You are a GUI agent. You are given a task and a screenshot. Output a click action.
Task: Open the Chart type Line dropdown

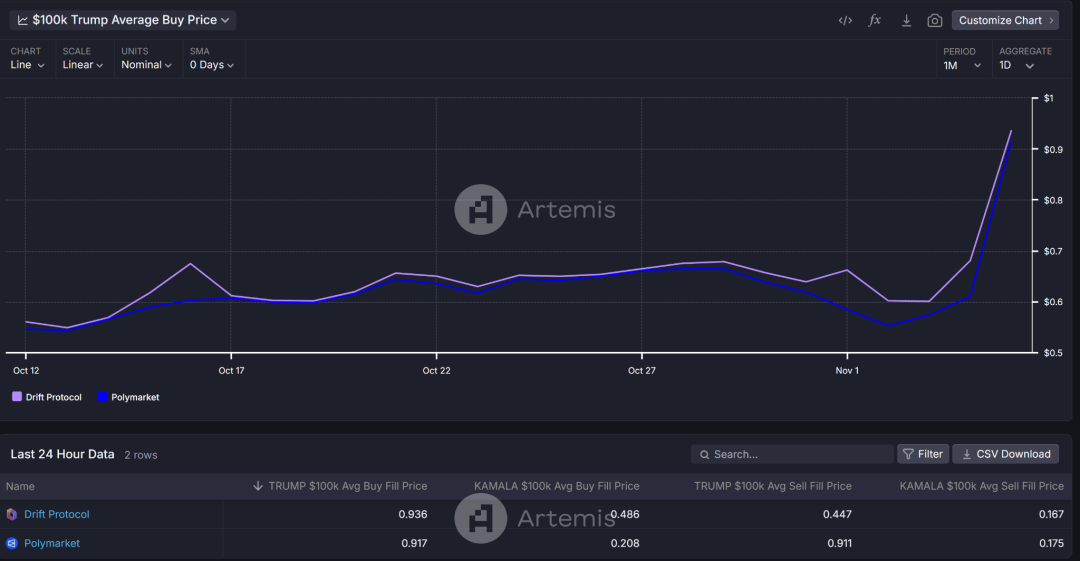[x=28, y=65]
